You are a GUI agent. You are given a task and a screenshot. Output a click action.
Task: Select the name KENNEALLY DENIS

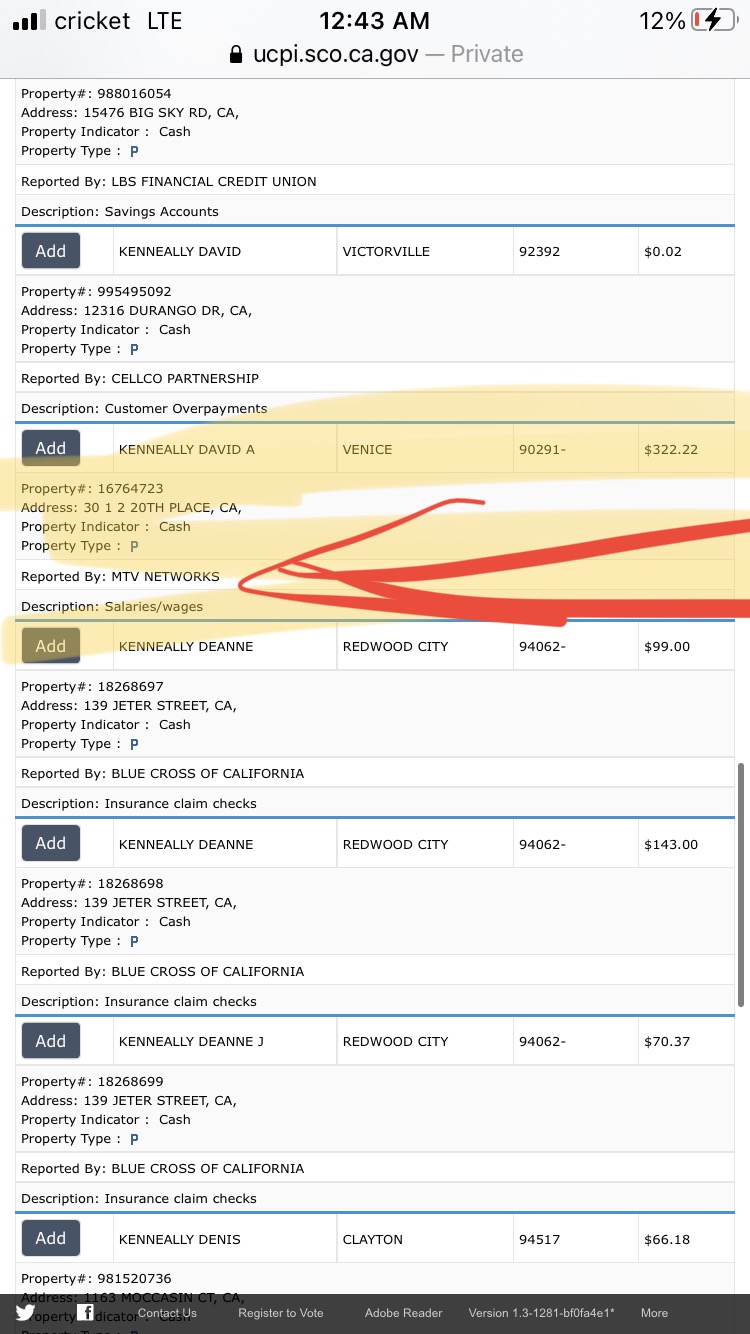(180, 1240)
